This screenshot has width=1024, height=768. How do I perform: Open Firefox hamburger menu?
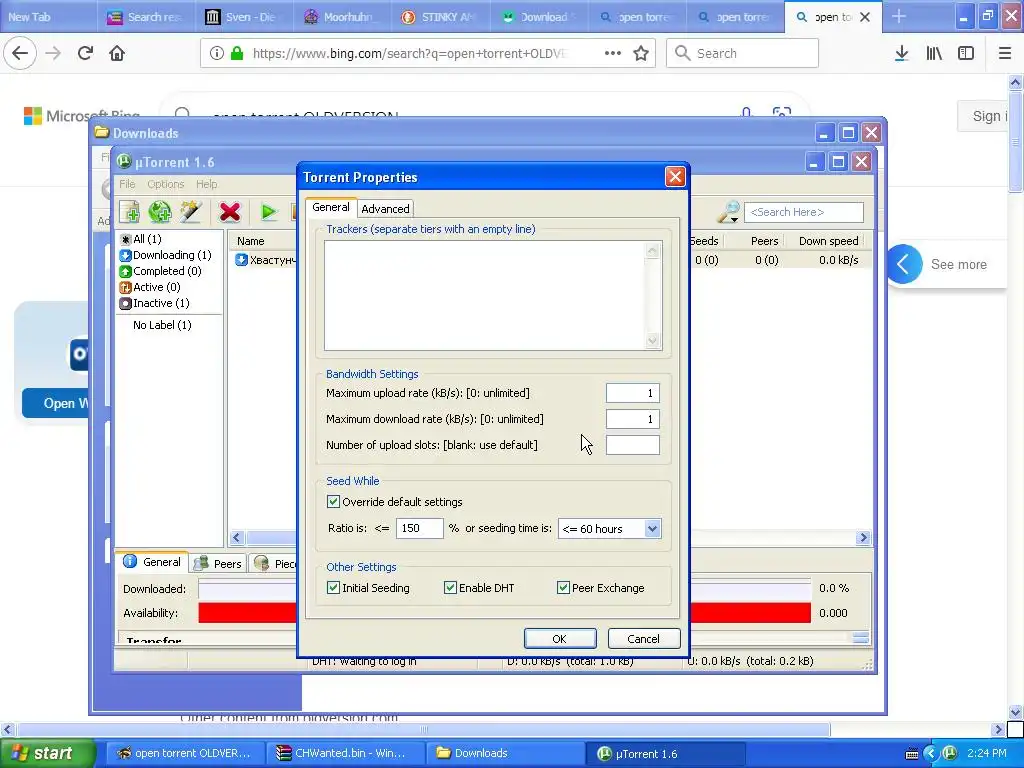point(1005,54)
